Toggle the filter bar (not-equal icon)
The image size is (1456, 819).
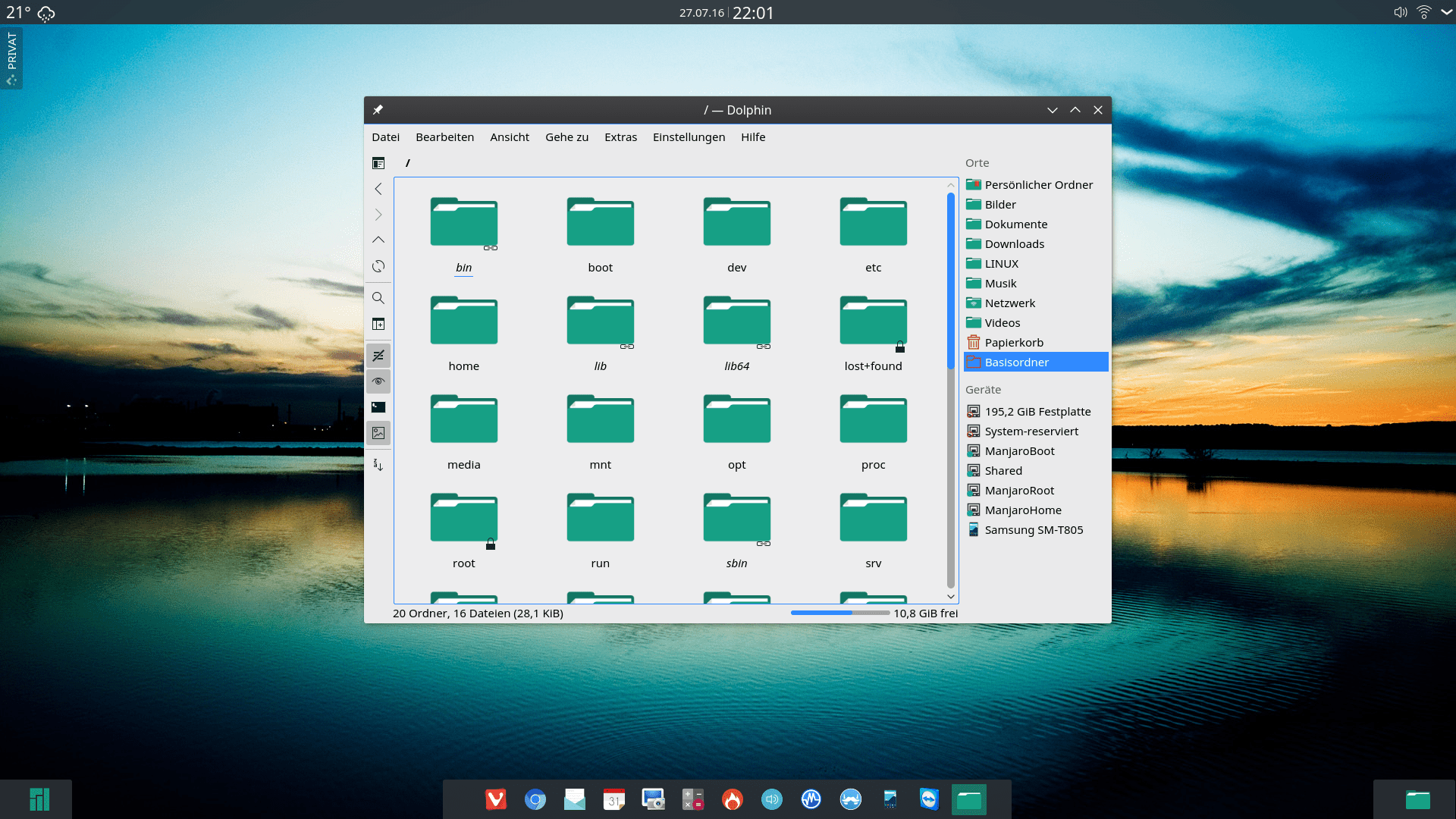click(x=378, y=356)
